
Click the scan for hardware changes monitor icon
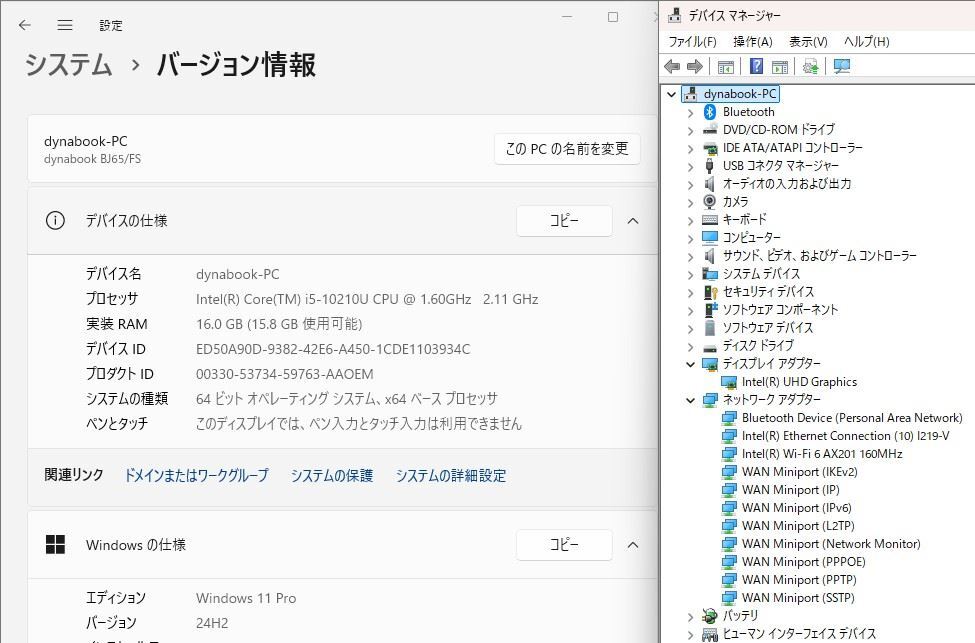point(841,66)
